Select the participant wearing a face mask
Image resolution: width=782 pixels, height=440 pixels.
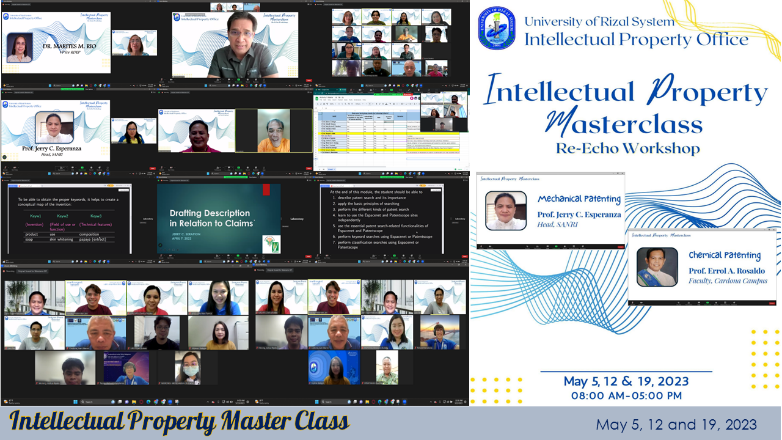coord(189,367)
